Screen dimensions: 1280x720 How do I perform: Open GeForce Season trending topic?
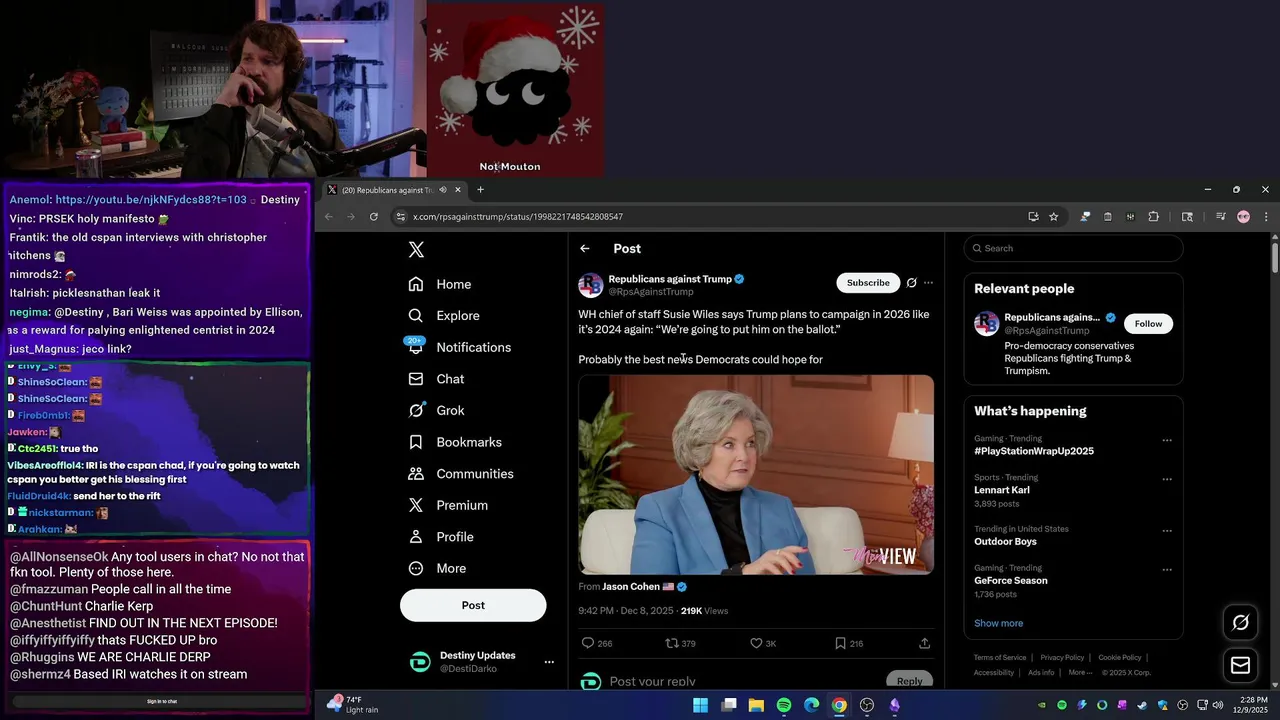click(1011, 581)
